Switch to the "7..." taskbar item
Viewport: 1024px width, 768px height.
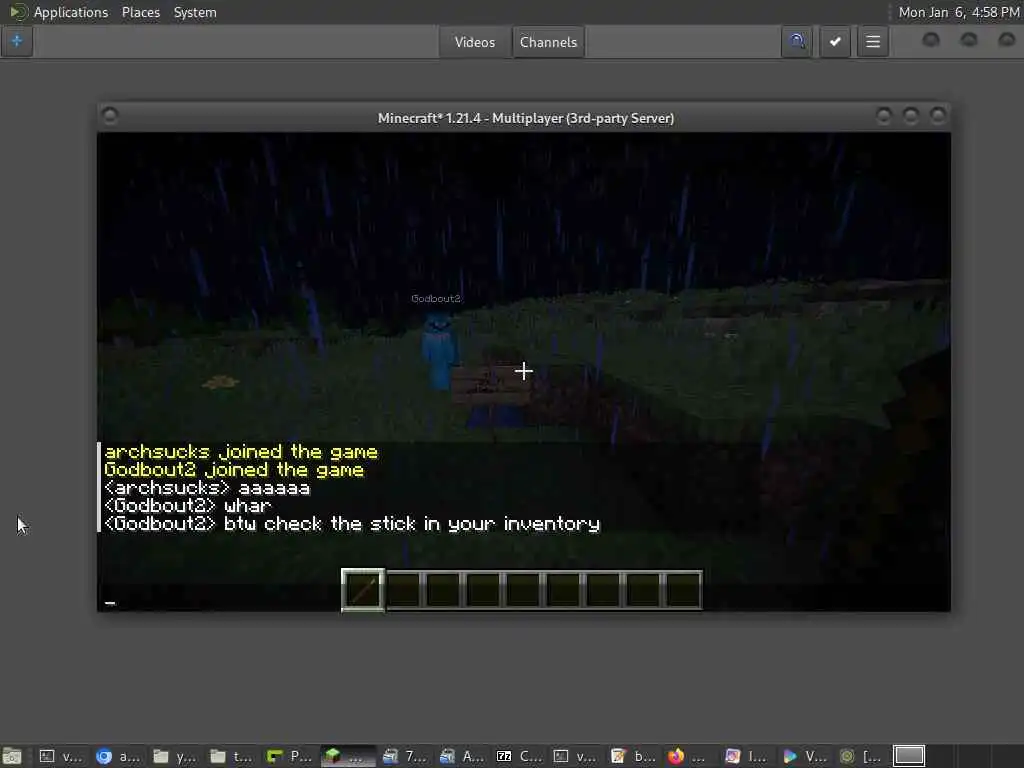tap(404, 756)
